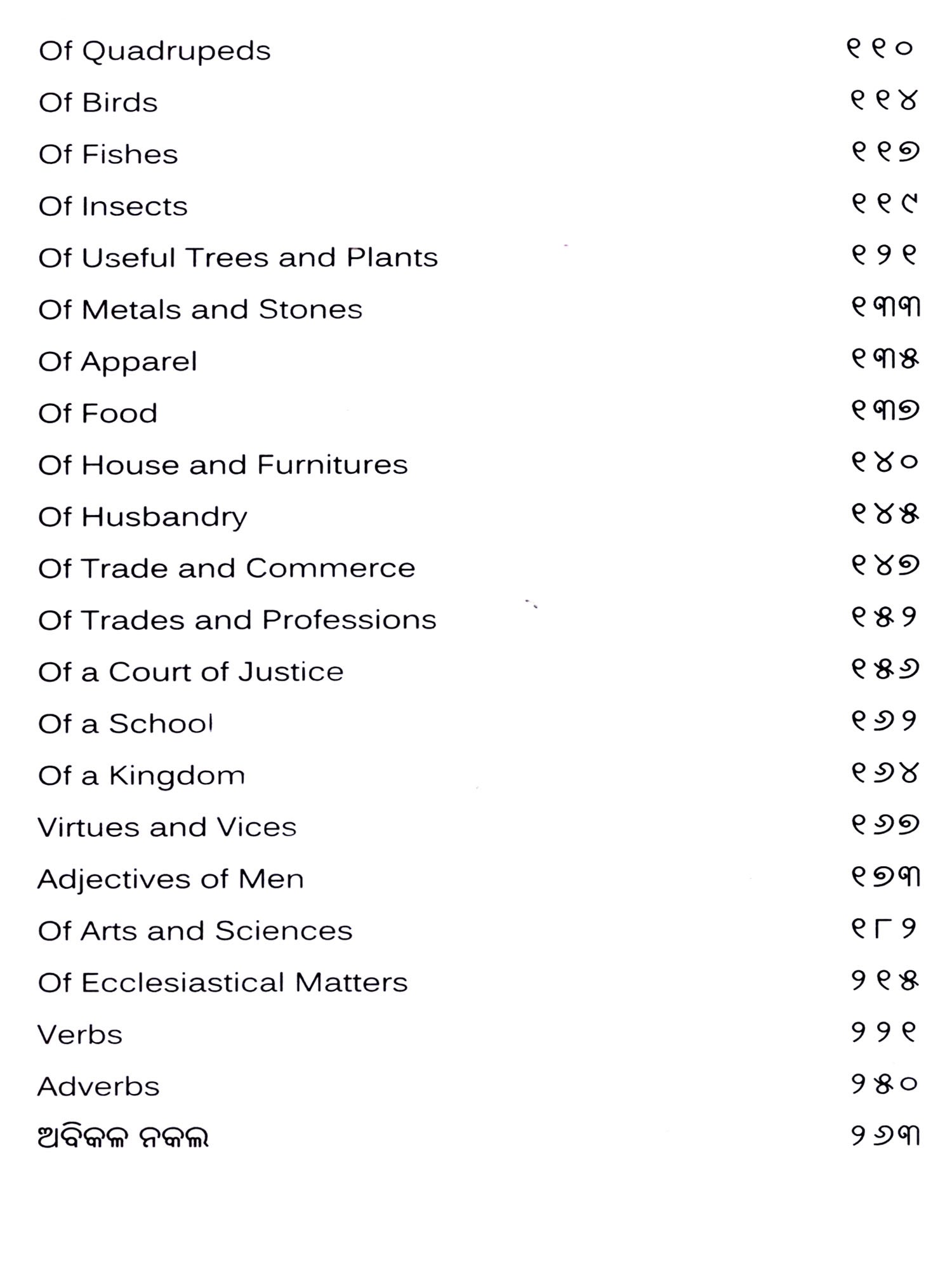Open the "Of a School" entry

tap(125, 724)
